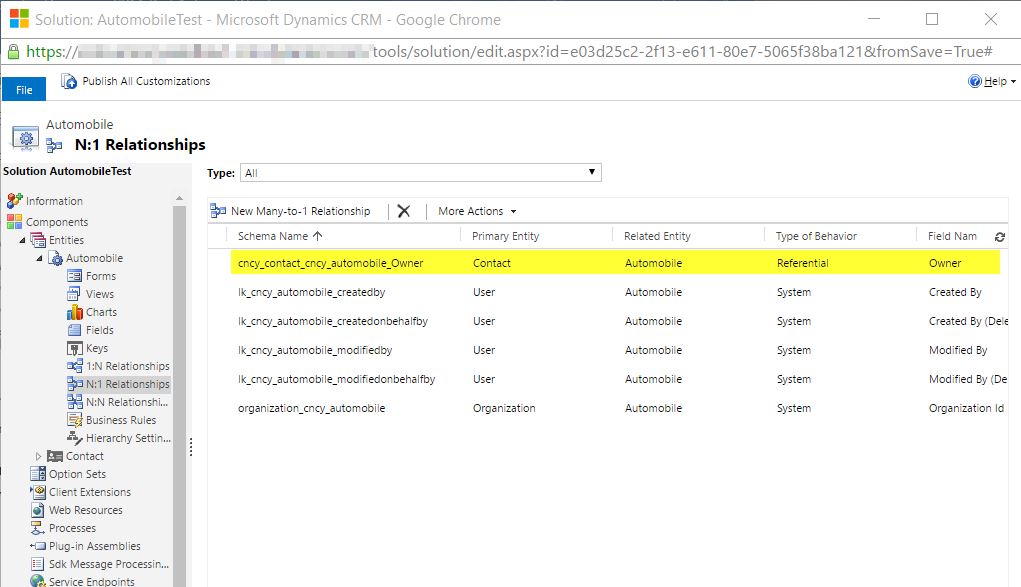Image resolution: width=1021 pixels, height=587 pixels.
Task: Open the File menu
Action: 24,90
